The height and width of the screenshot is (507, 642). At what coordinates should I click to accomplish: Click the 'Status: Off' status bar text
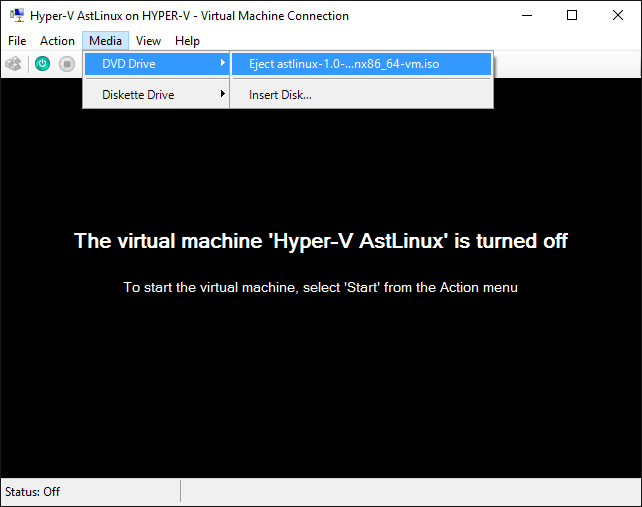tap(32, 491)
